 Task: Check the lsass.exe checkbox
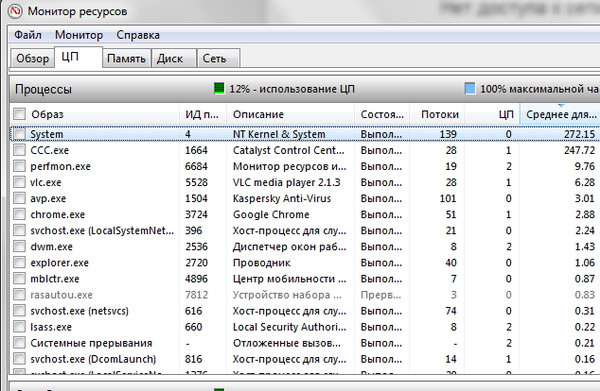pos(19,327)
